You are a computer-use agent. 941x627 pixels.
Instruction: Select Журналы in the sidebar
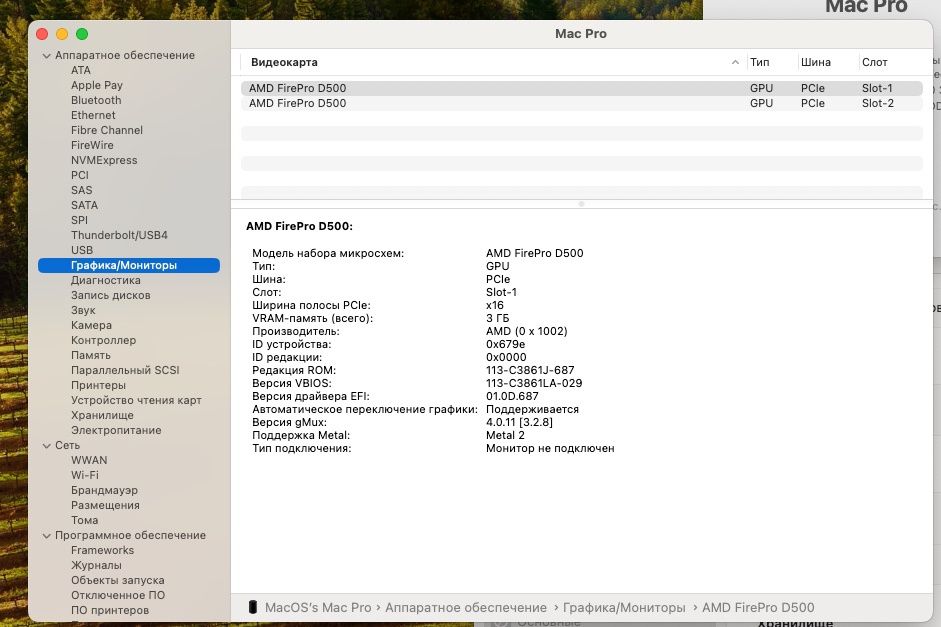coord(96,565)
